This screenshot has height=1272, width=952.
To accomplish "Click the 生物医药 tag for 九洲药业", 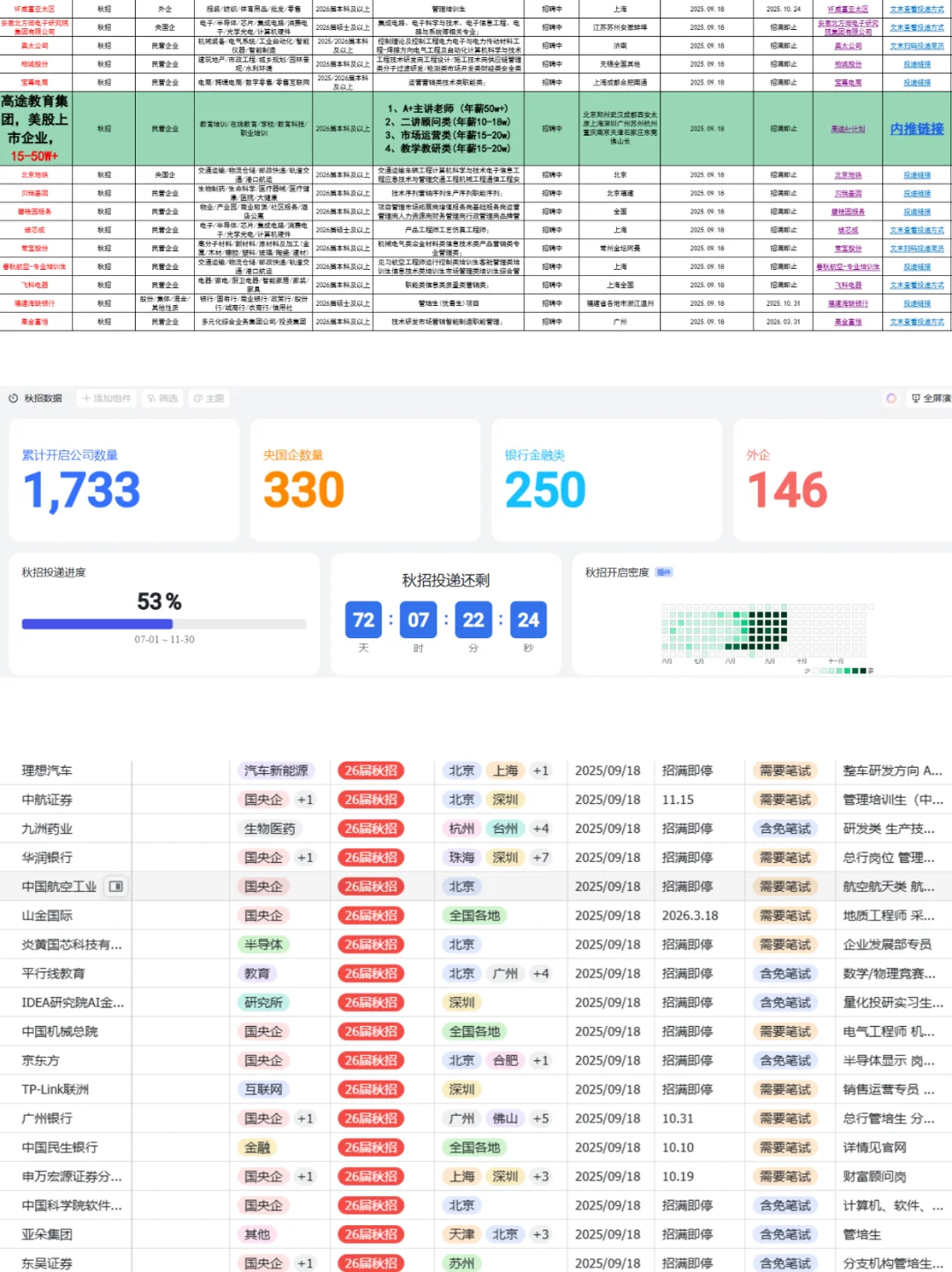I will pyautogui.click(x=270, y=829).
